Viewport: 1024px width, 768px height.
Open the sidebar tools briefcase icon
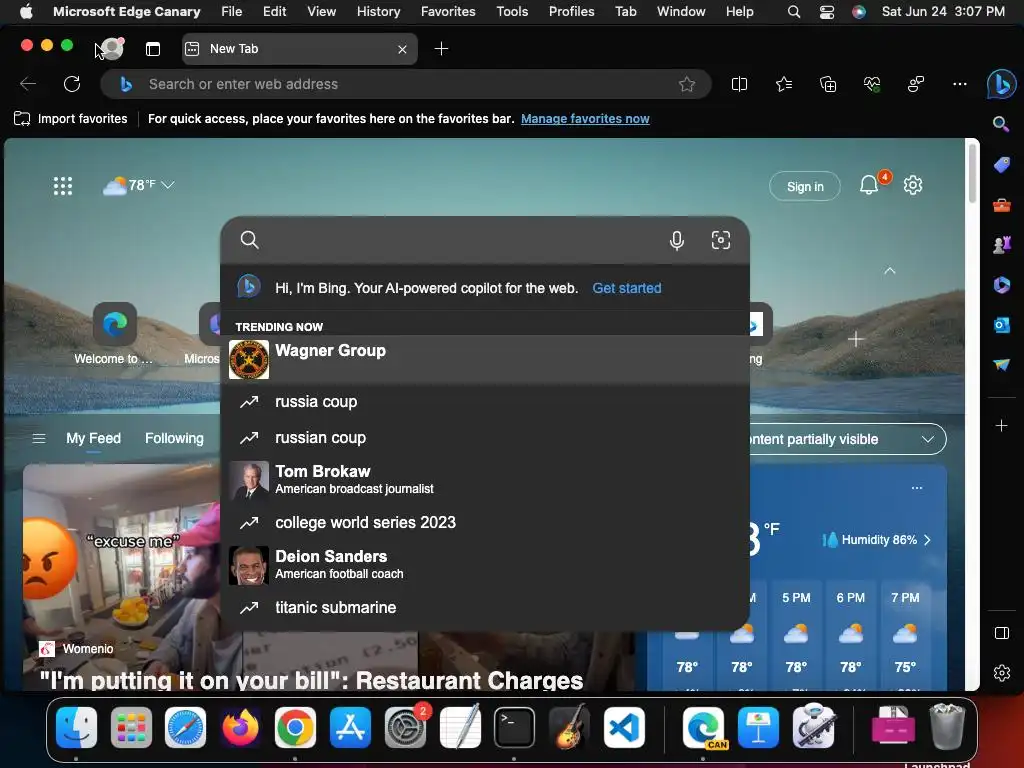click(x=1002, y=205)
